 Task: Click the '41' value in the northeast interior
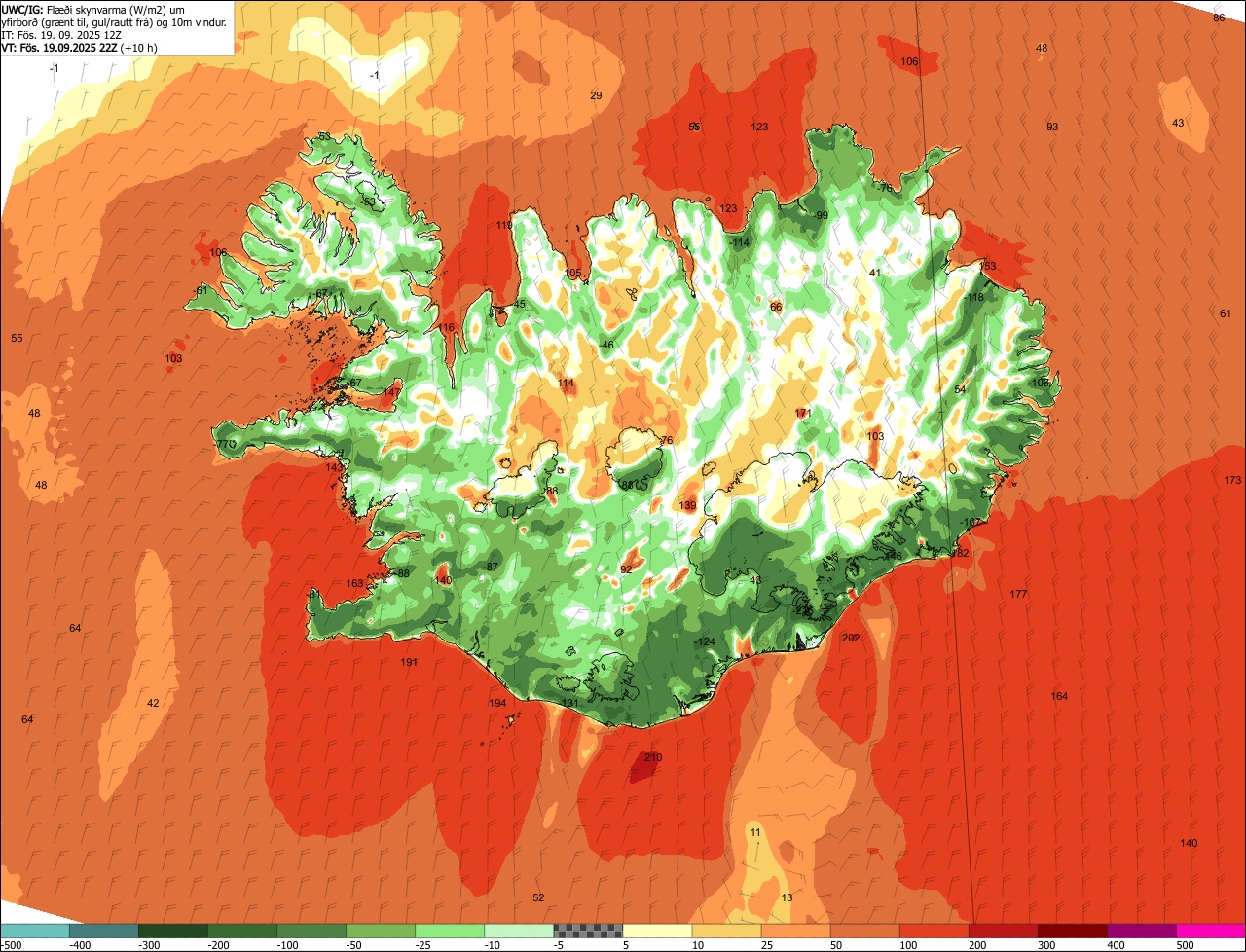click(x=874, y=273)
